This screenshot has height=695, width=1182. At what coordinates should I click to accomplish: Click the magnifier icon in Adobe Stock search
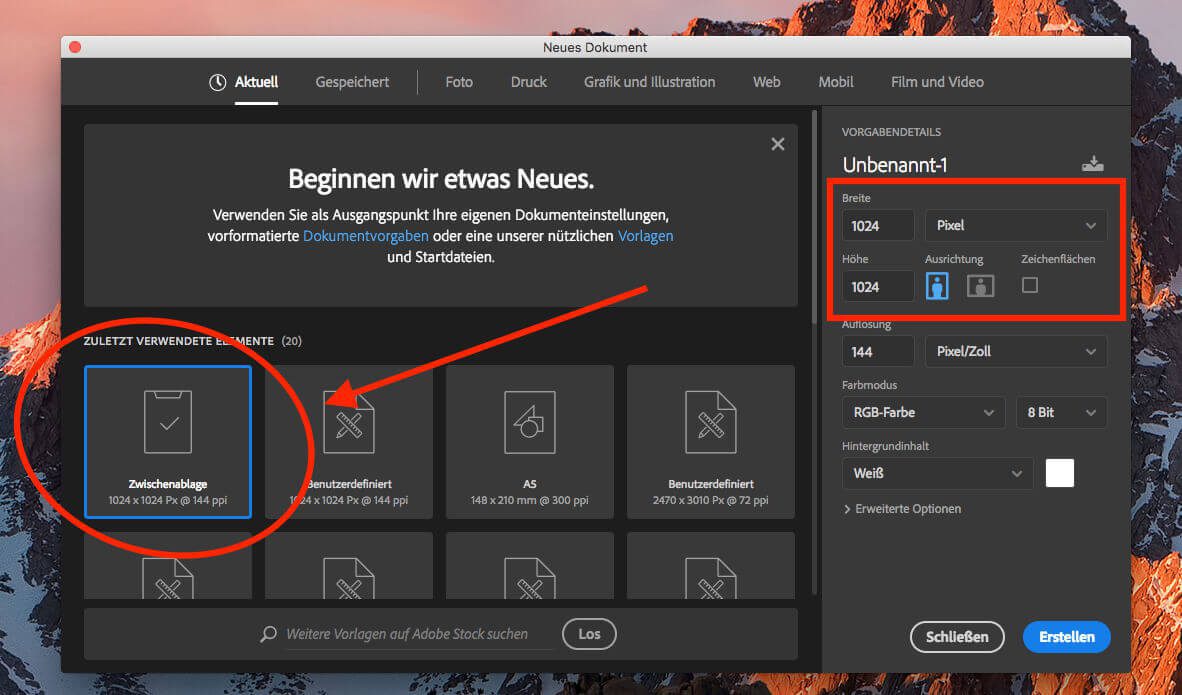click(268, 634)
